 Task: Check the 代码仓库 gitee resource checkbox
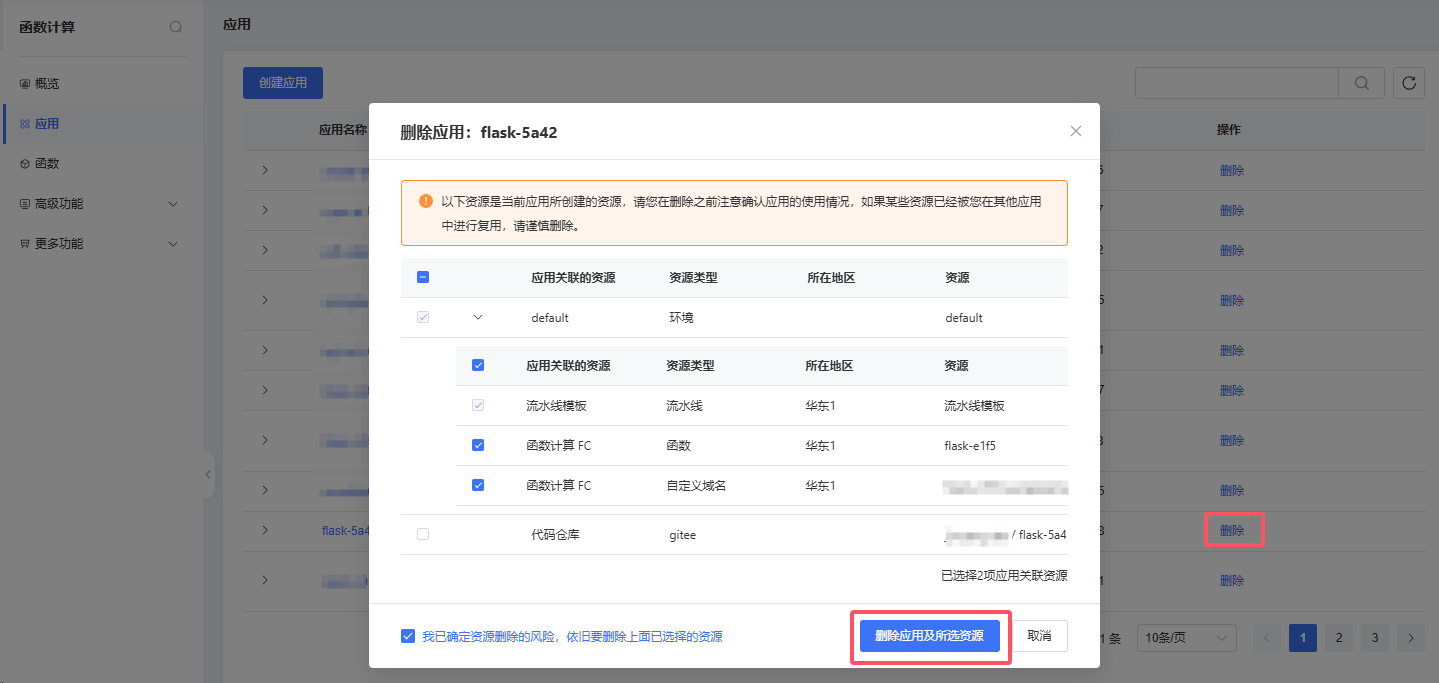pyautogui.click(x=423, y=535)
